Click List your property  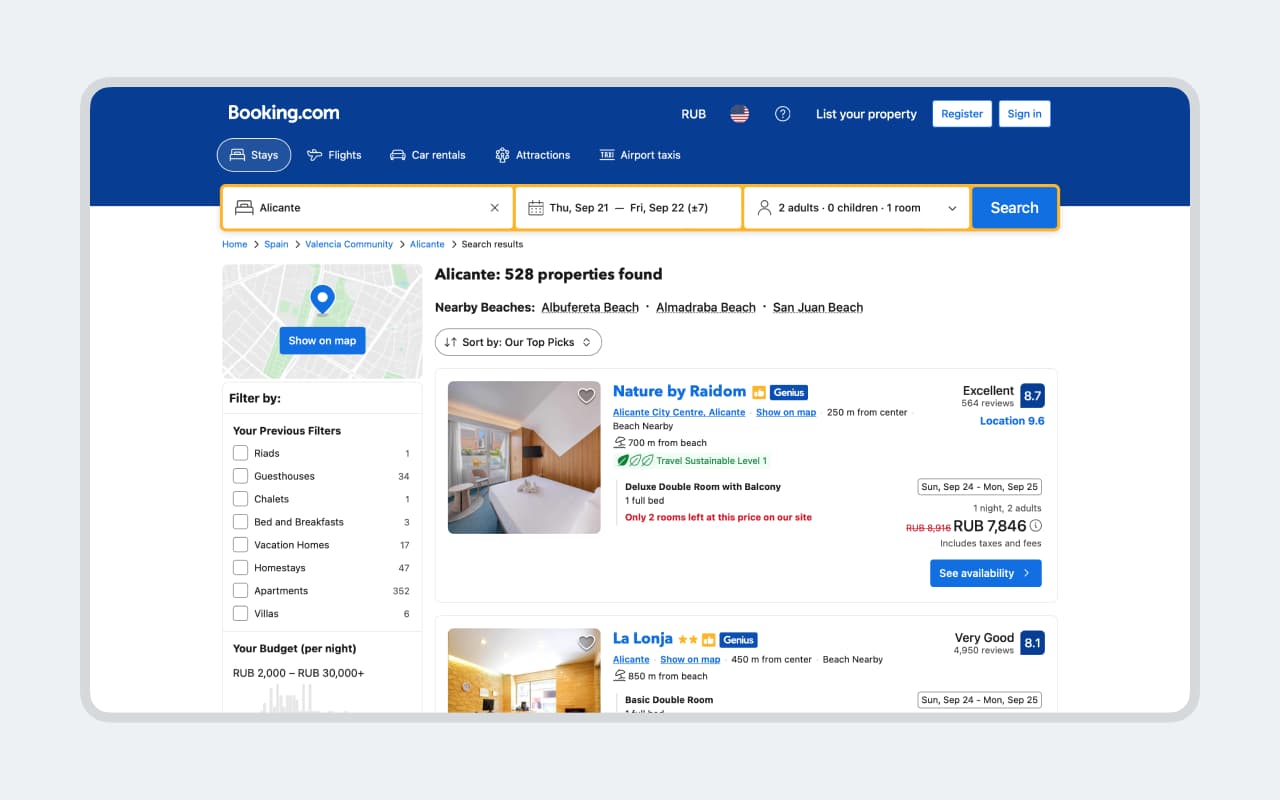tap(866, 114)
